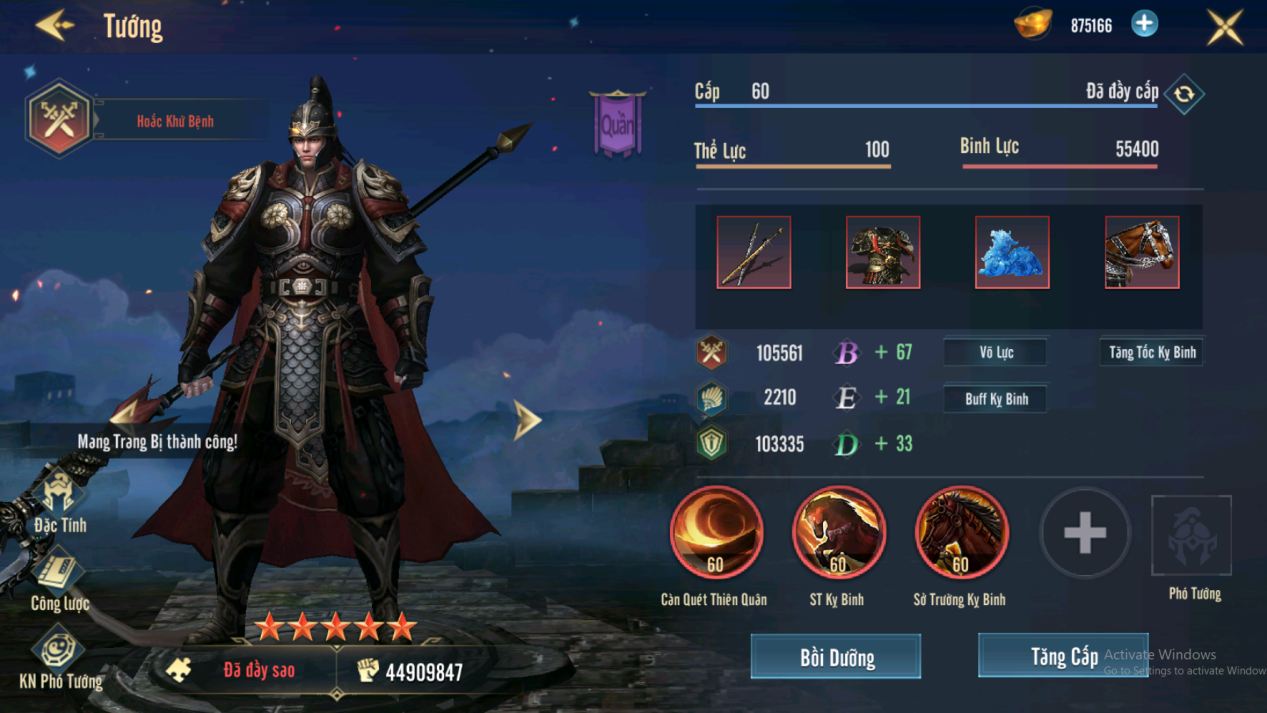The width and height of the screenshot is (1267, 713).
Task: Show next general with right arrow
Action: [x=527, y=420]
